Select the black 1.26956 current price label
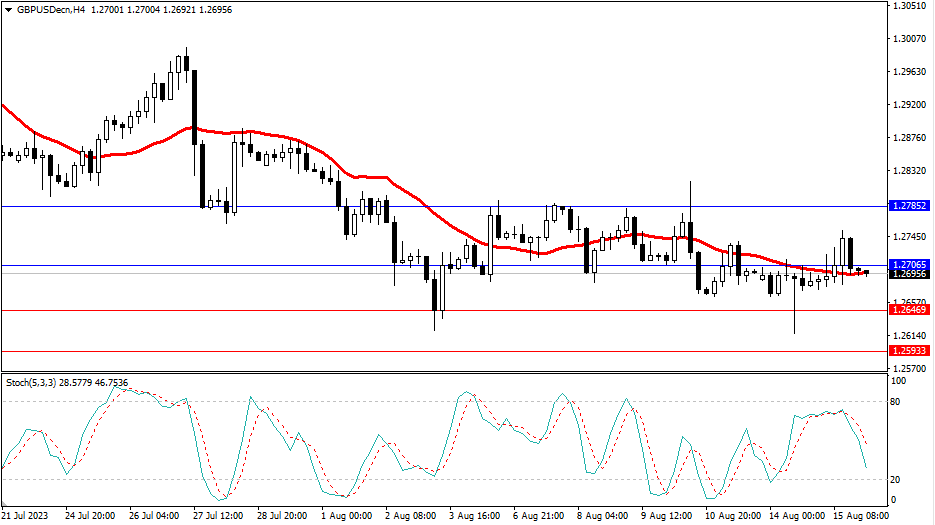This screenshot has height=525, width=935. tap(909, 274)
